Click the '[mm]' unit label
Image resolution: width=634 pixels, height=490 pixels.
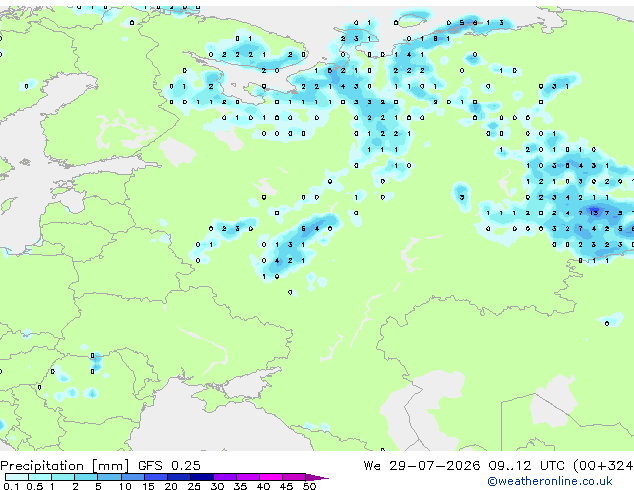(111, 466)
